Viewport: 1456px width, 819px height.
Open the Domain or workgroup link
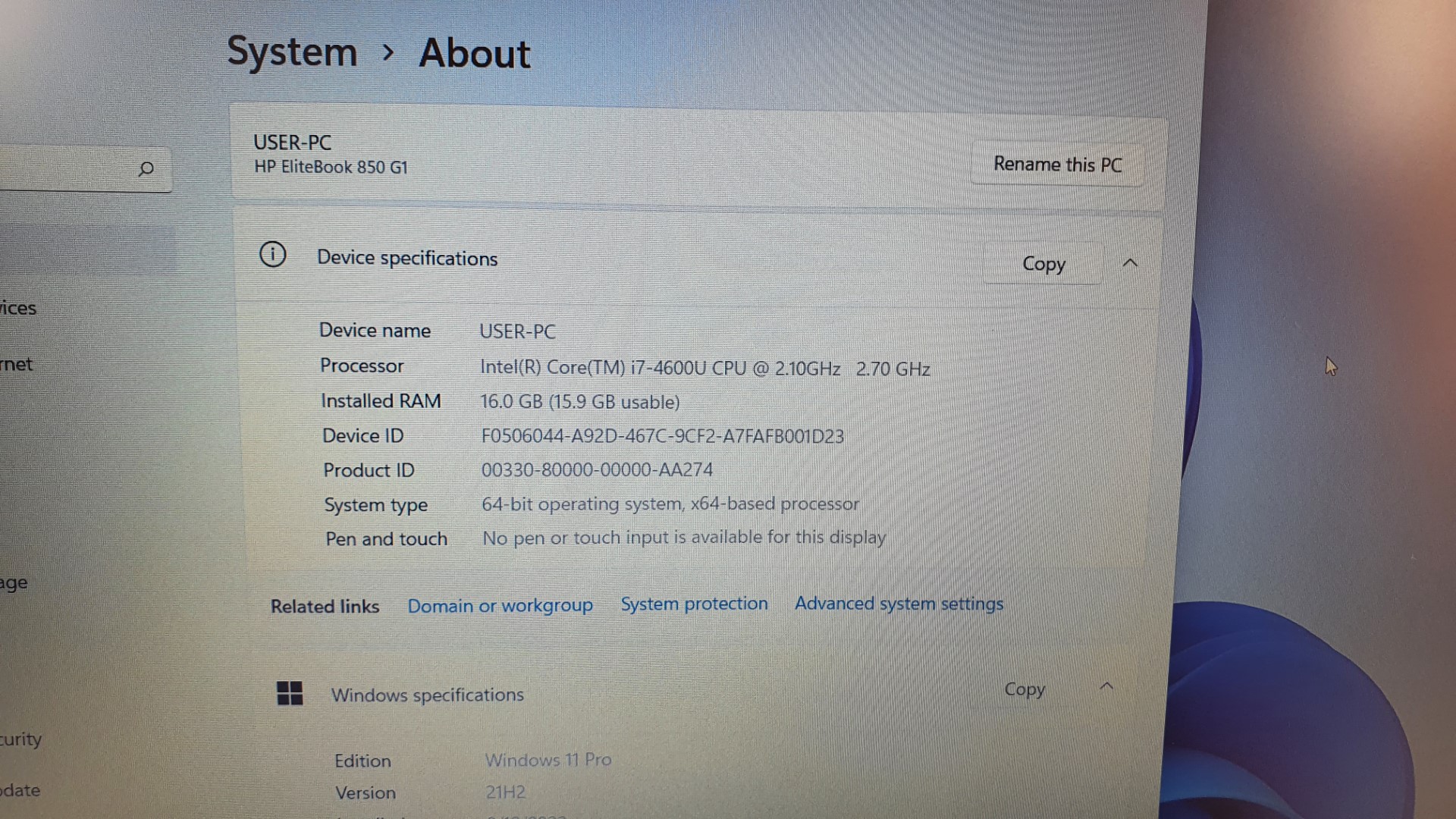click(500, 605)
